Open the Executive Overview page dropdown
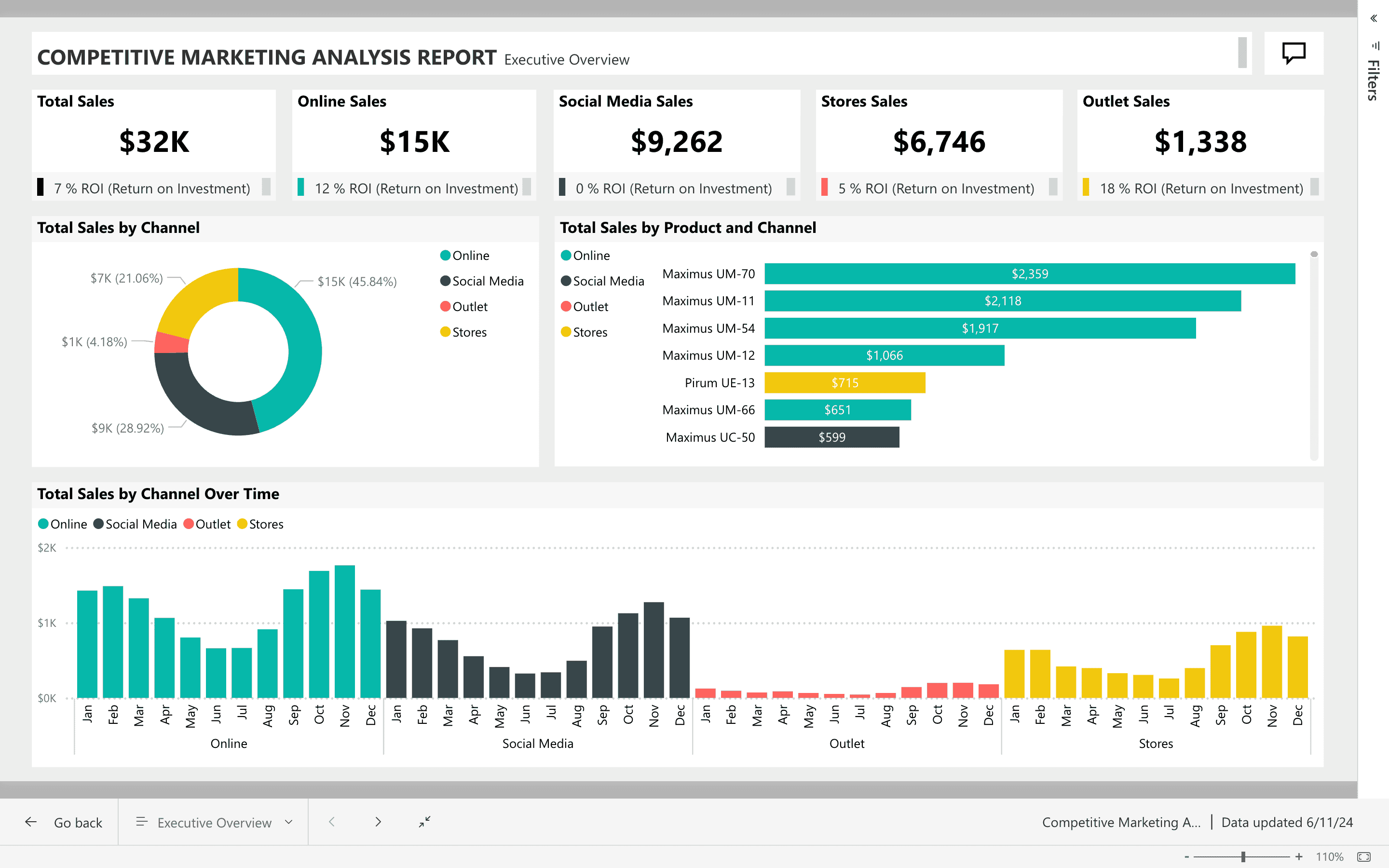Image resolution: width=1389 pixels, height=868 pixels. click(x=289, y=822)
